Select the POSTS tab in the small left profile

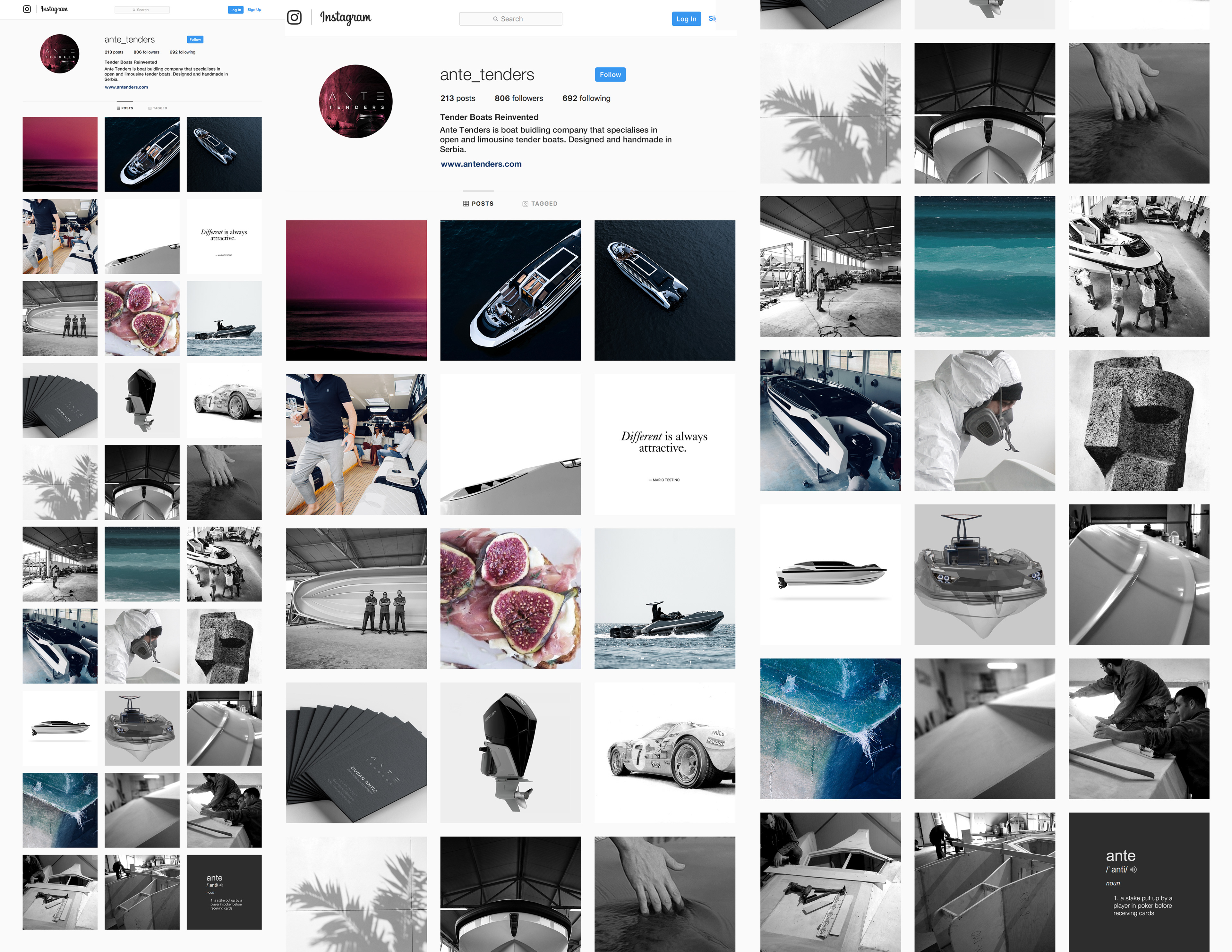125,108
